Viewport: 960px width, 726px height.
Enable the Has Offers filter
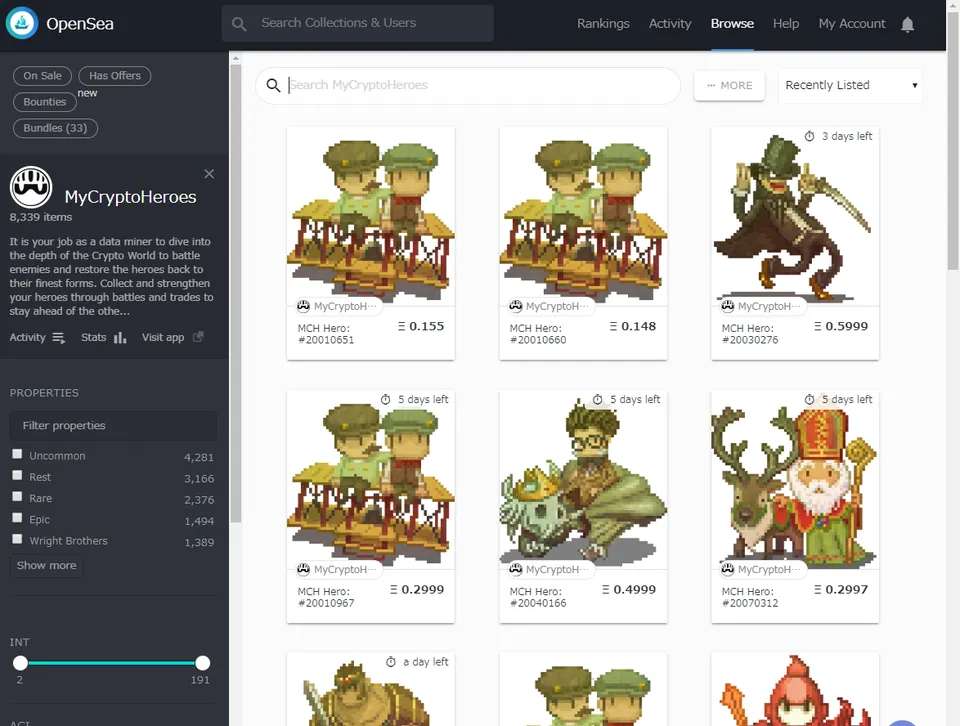[114, 76]
